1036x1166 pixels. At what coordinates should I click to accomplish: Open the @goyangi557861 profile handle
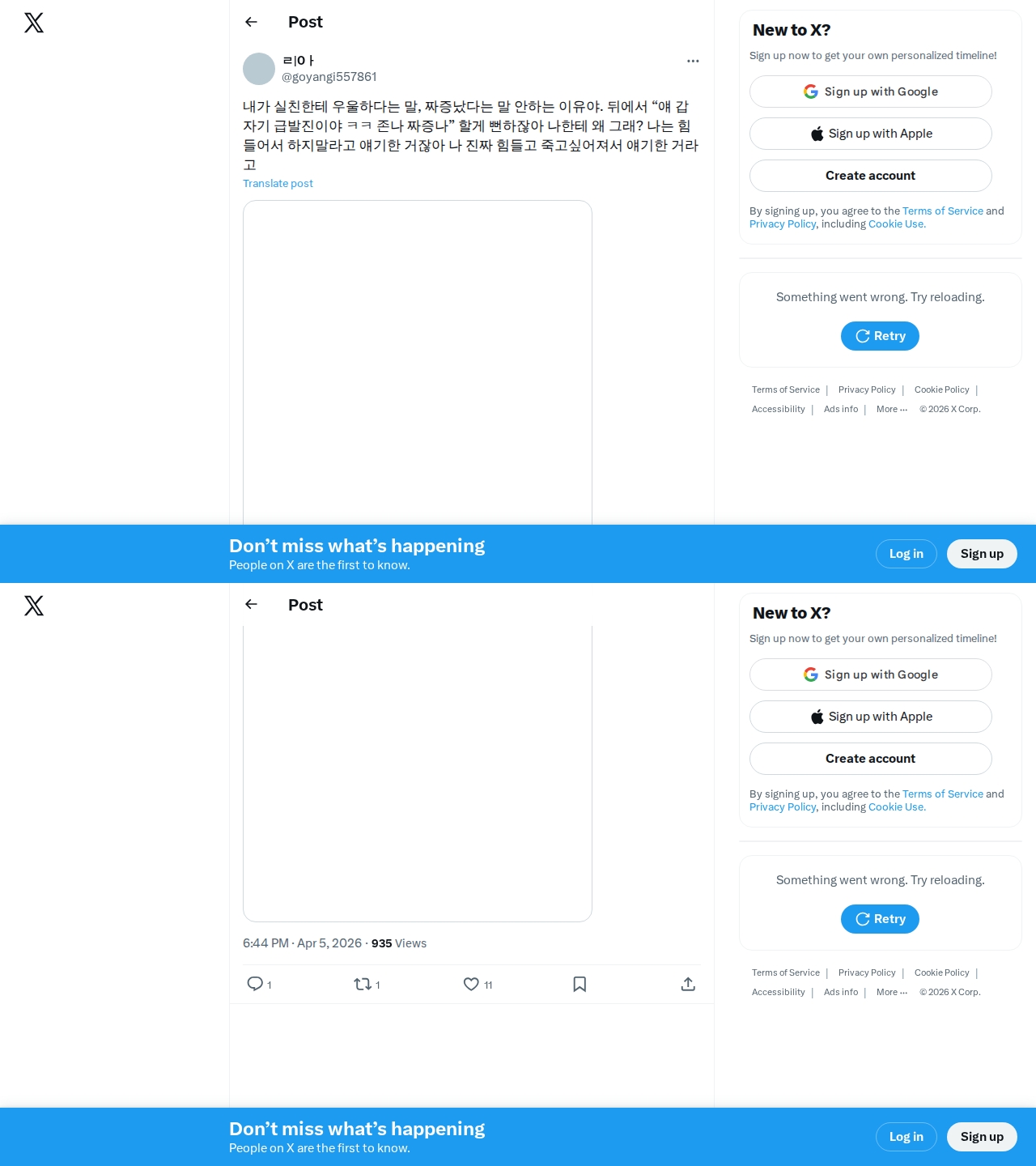click(x=329, y=77)
